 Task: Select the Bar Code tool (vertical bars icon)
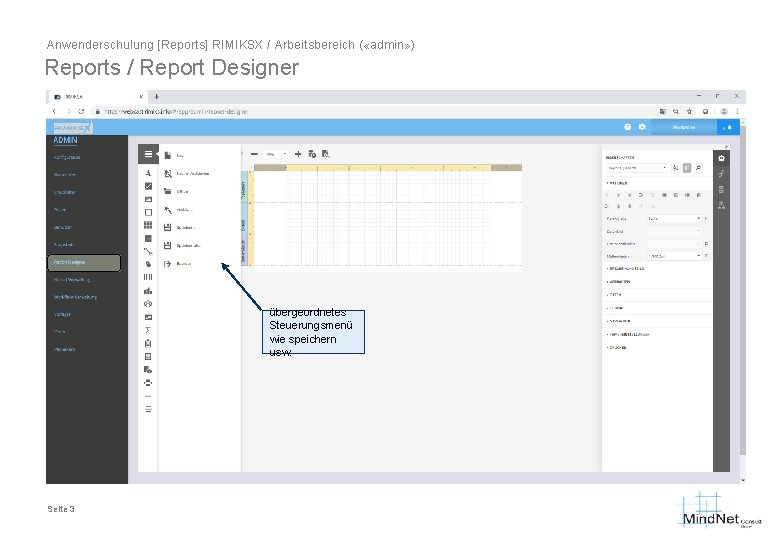coord(148,277)
